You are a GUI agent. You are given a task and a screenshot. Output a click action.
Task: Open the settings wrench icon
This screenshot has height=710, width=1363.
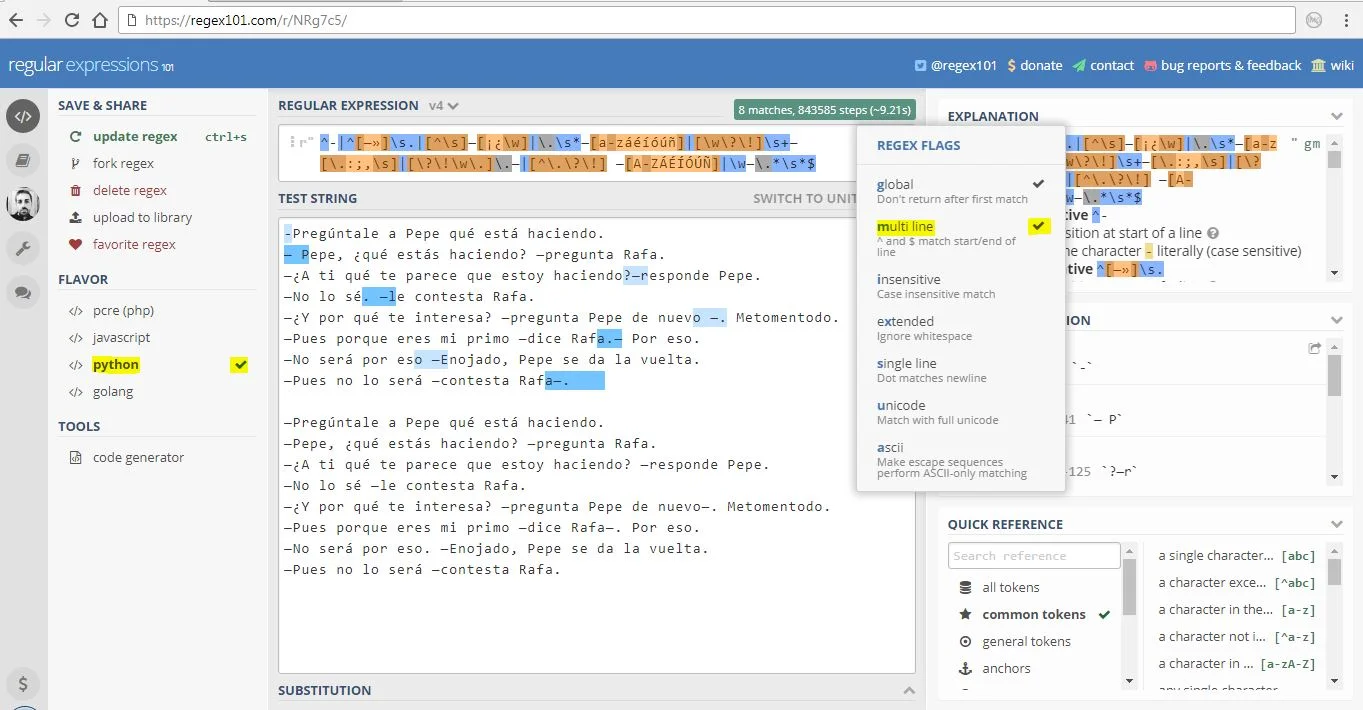tap(23, 248)
